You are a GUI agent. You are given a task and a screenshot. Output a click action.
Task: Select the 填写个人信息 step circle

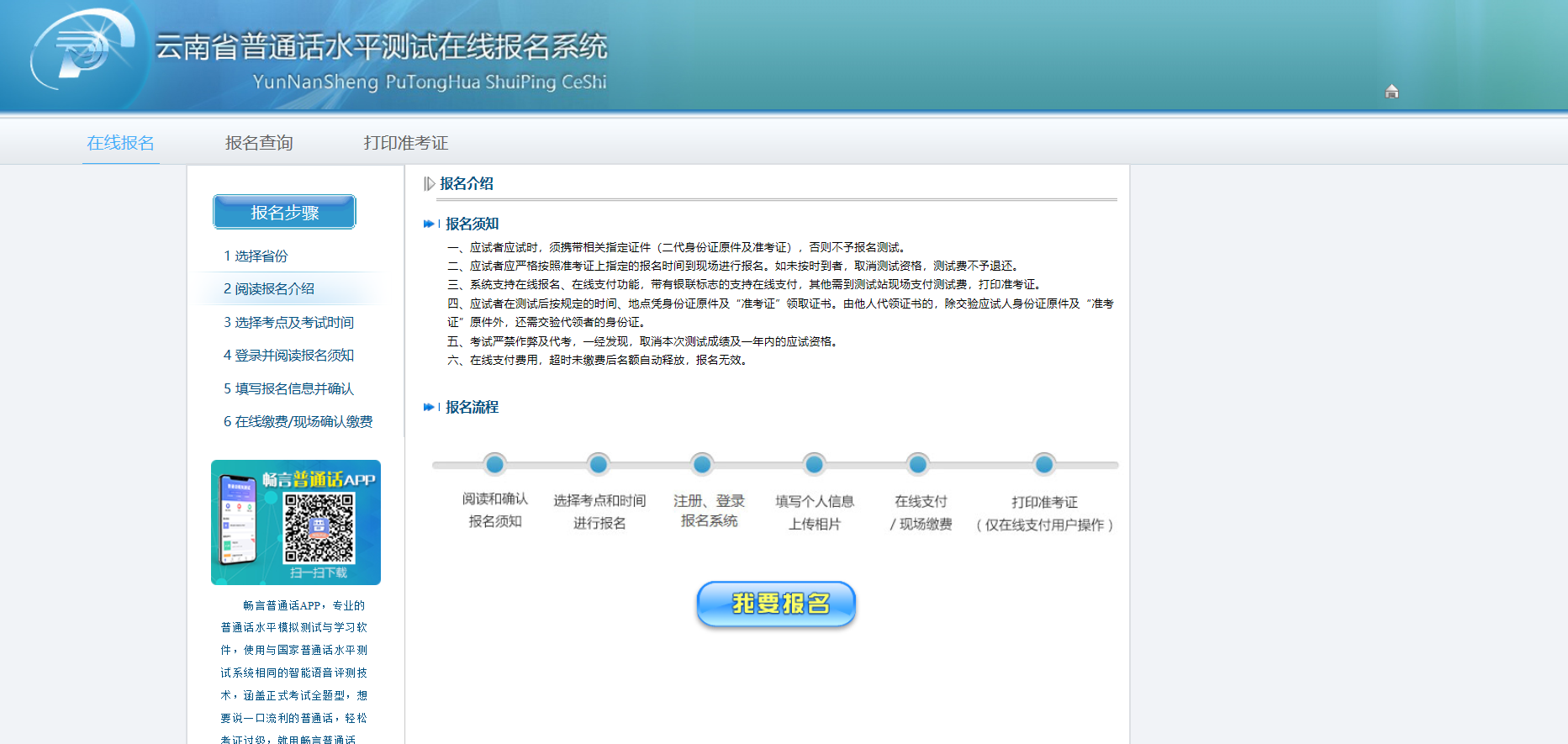pyautogui.click(x=814, y=464)
